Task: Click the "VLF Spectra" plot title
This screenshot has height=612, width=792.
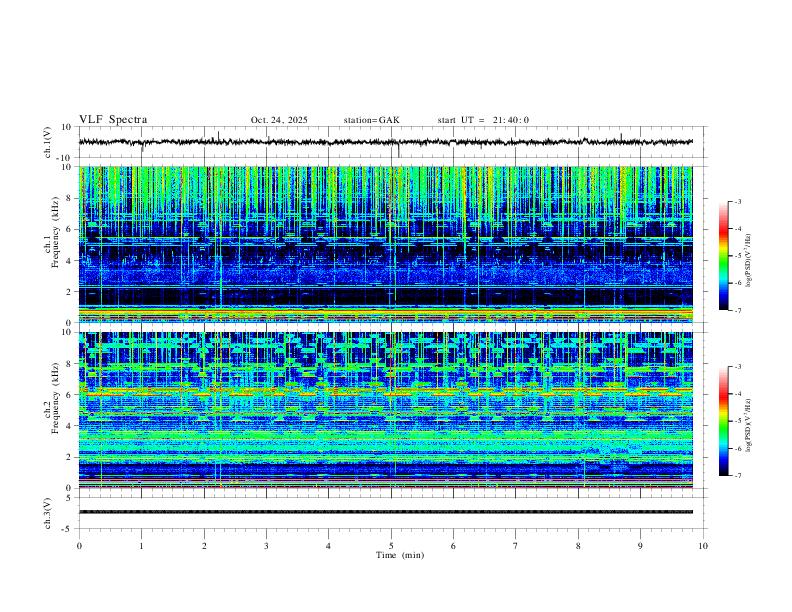Action: coord(113,120)
